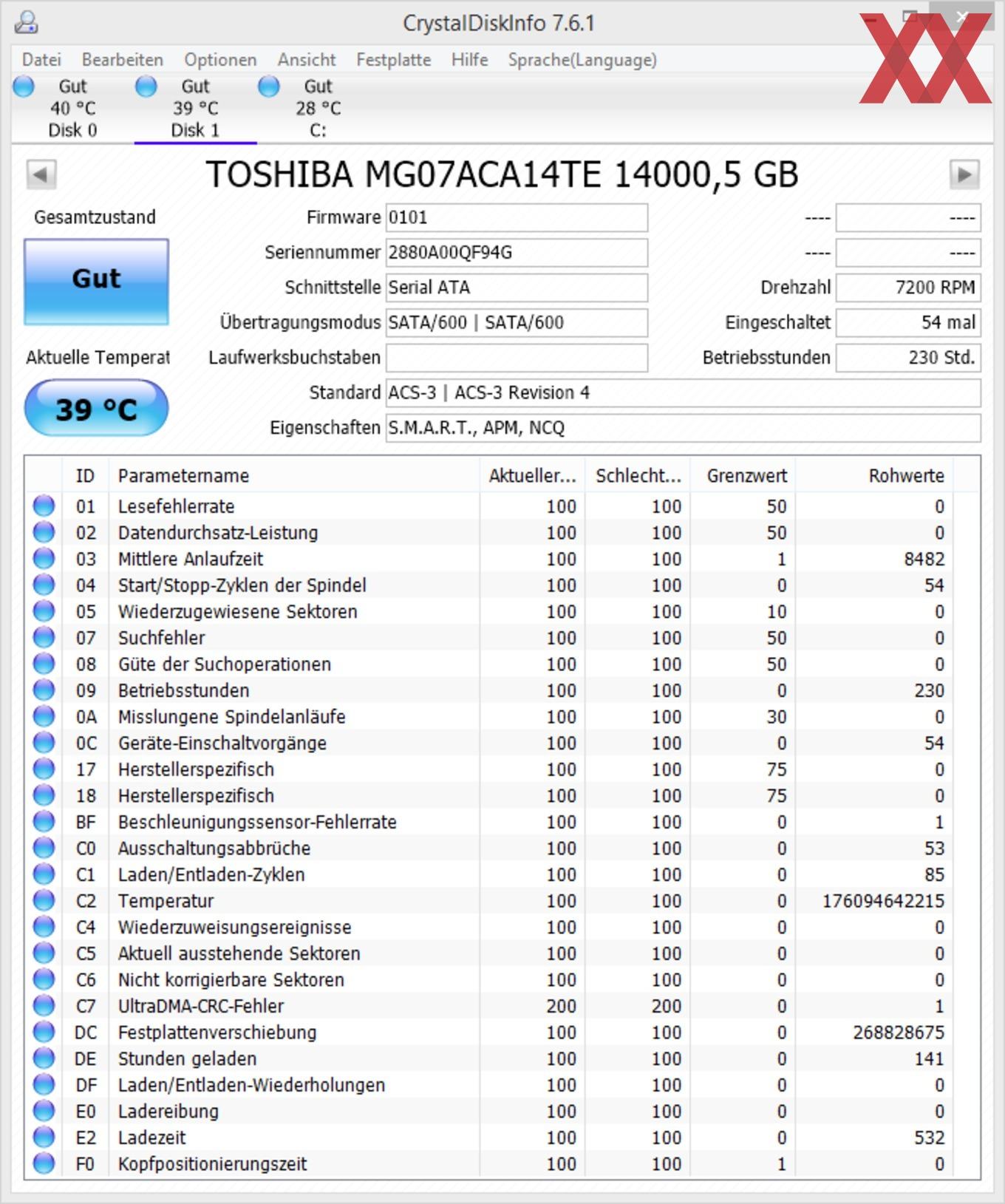Click the status orb for Ausschaltungsabbrüche
Viewport: 1005px width, 1204px height.
tap(44, 848)
